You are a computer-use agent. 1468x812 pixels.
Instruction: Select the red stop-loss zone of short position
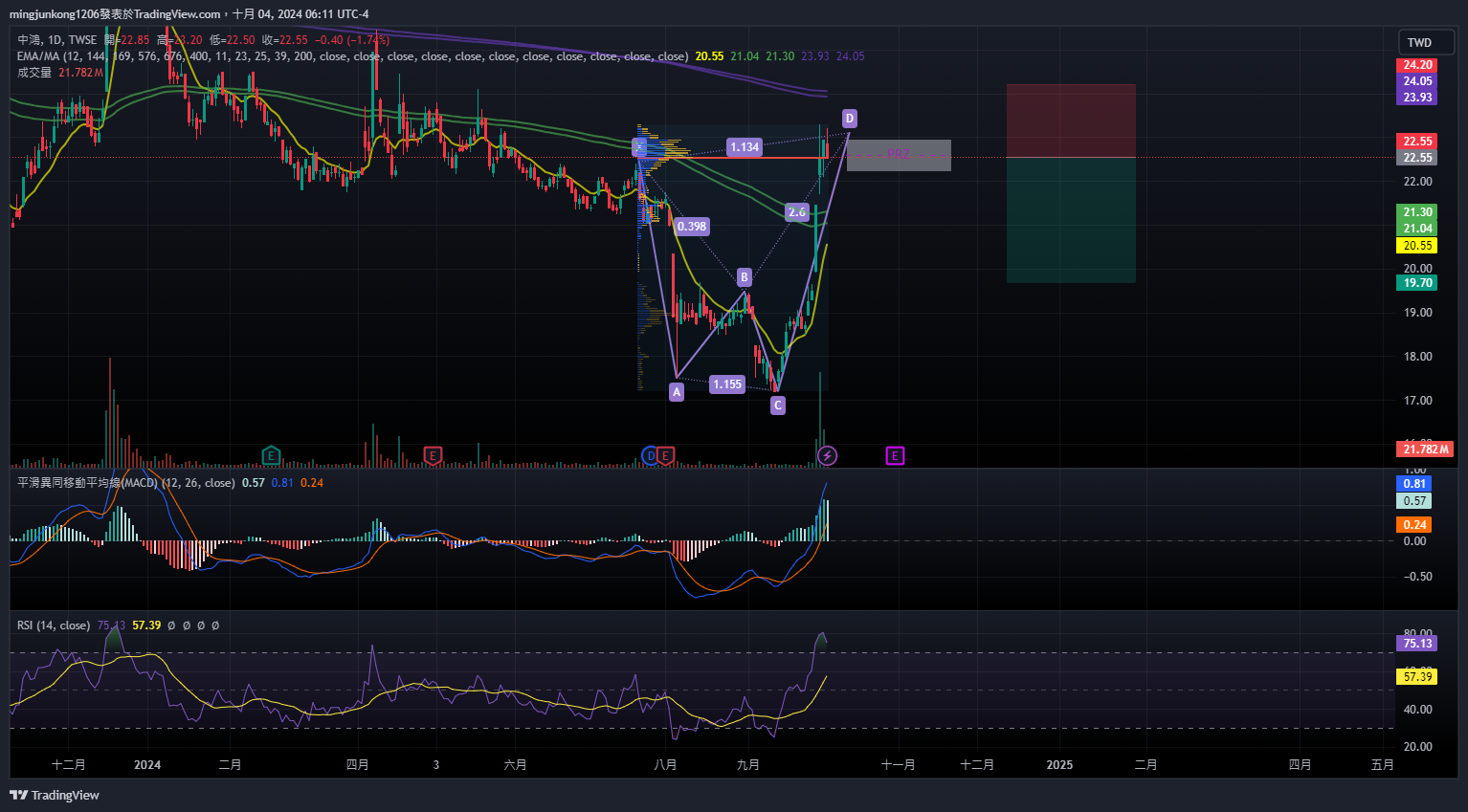pyautogui.click(x=1071, y=121)
